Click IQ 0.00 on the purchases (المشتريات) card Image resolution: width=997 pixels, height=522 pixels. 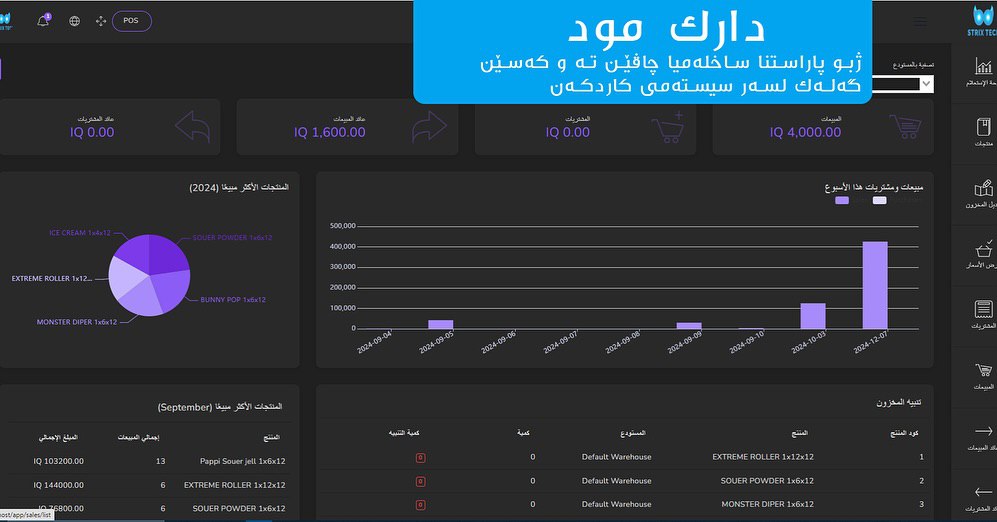pyautogui.click(x=567, y=132)
